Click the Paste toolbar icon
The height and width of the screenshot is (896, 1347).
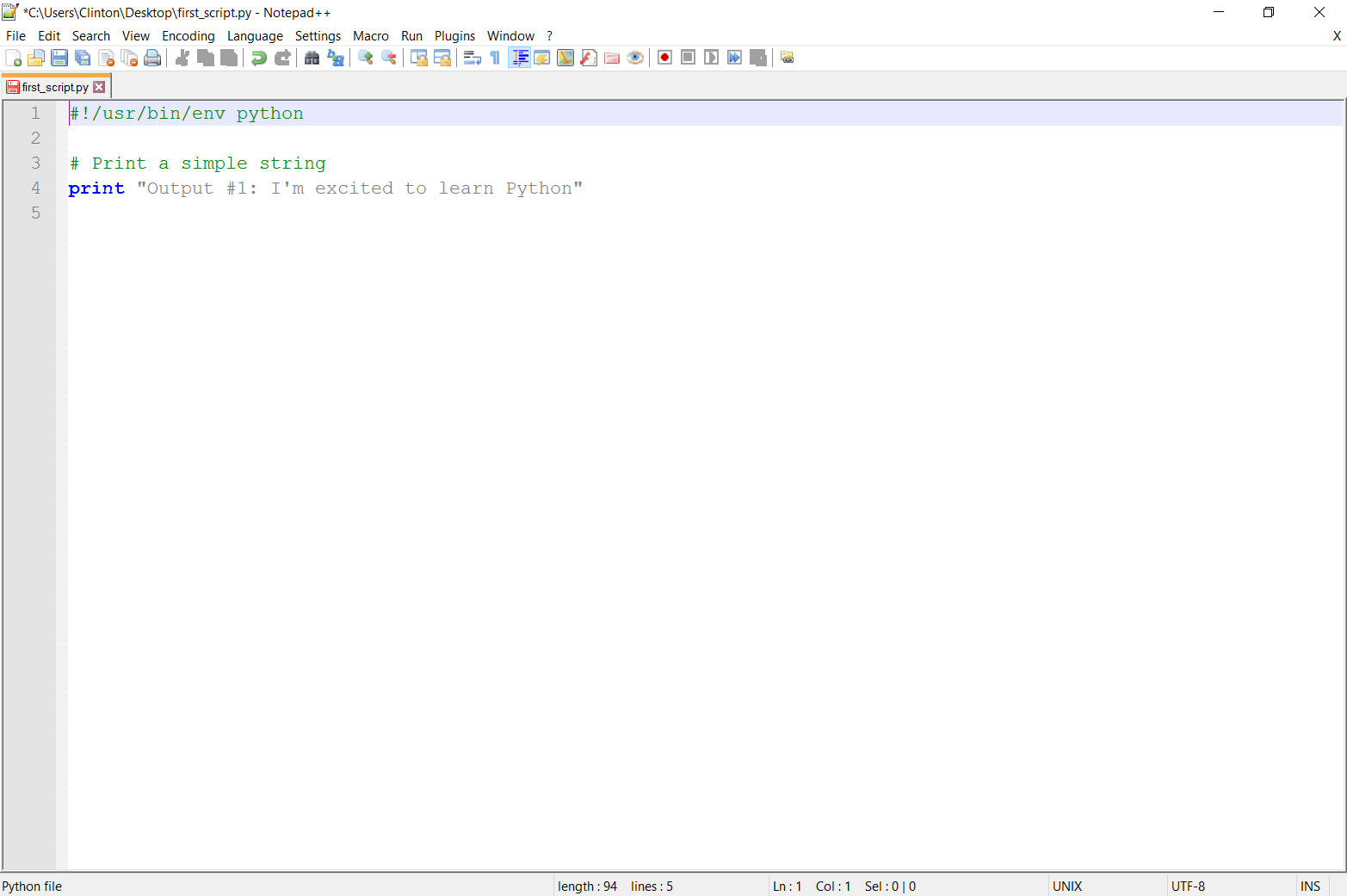click(x=229, y=58)
